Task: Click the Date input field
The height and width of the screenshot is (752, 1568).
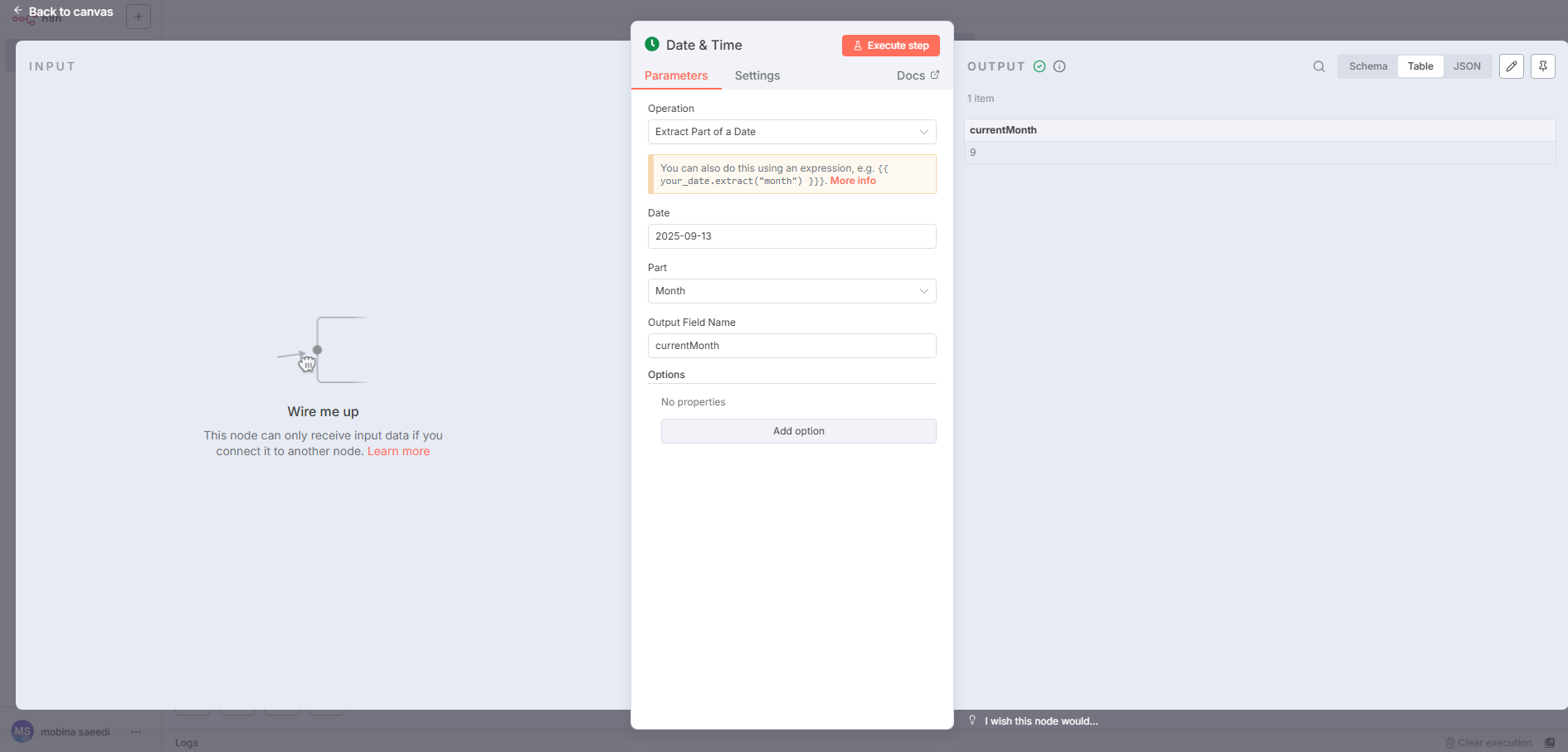Action: coord(791,236)
